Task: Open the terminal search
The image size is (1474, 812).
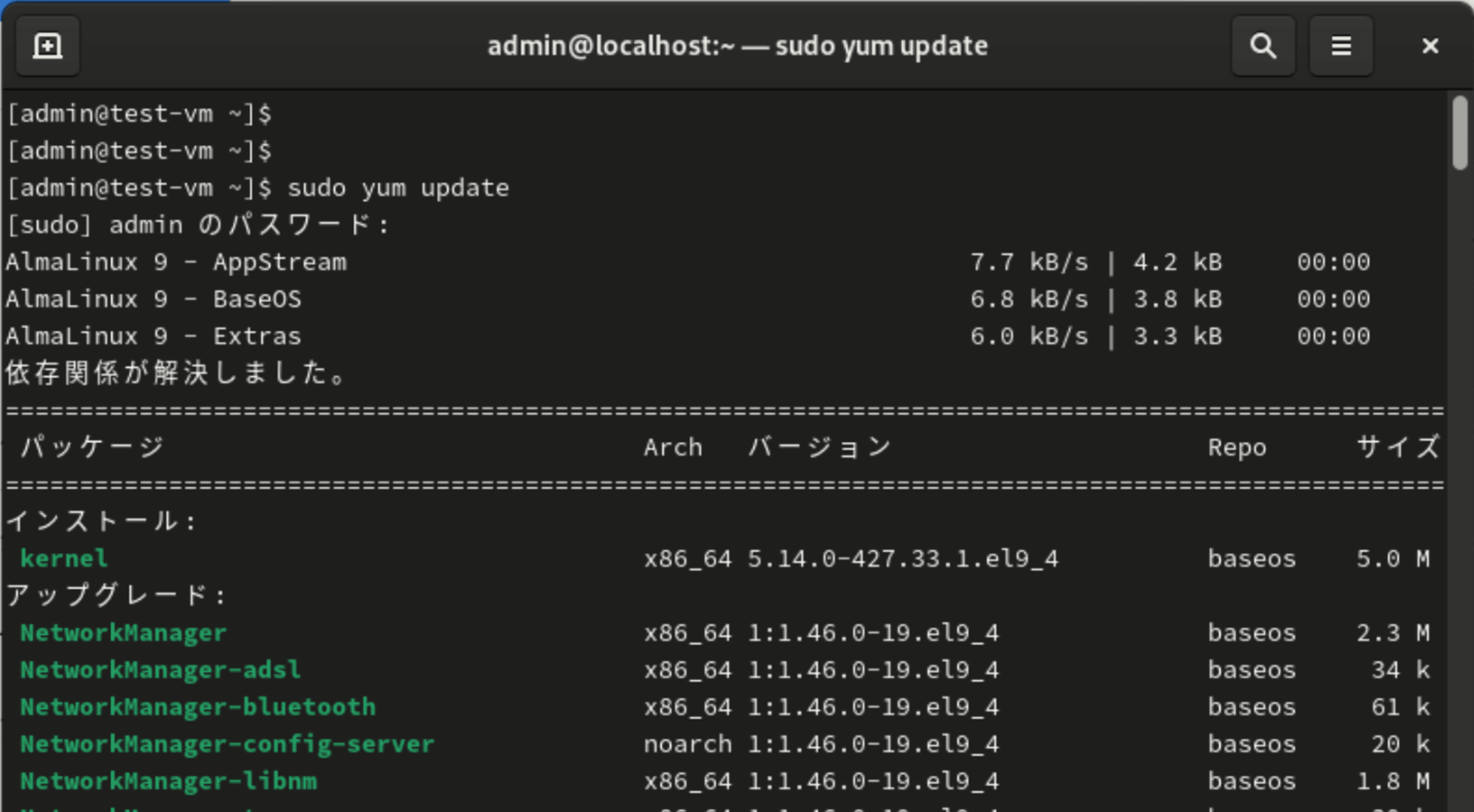Action: click(x=1263, y=46)
